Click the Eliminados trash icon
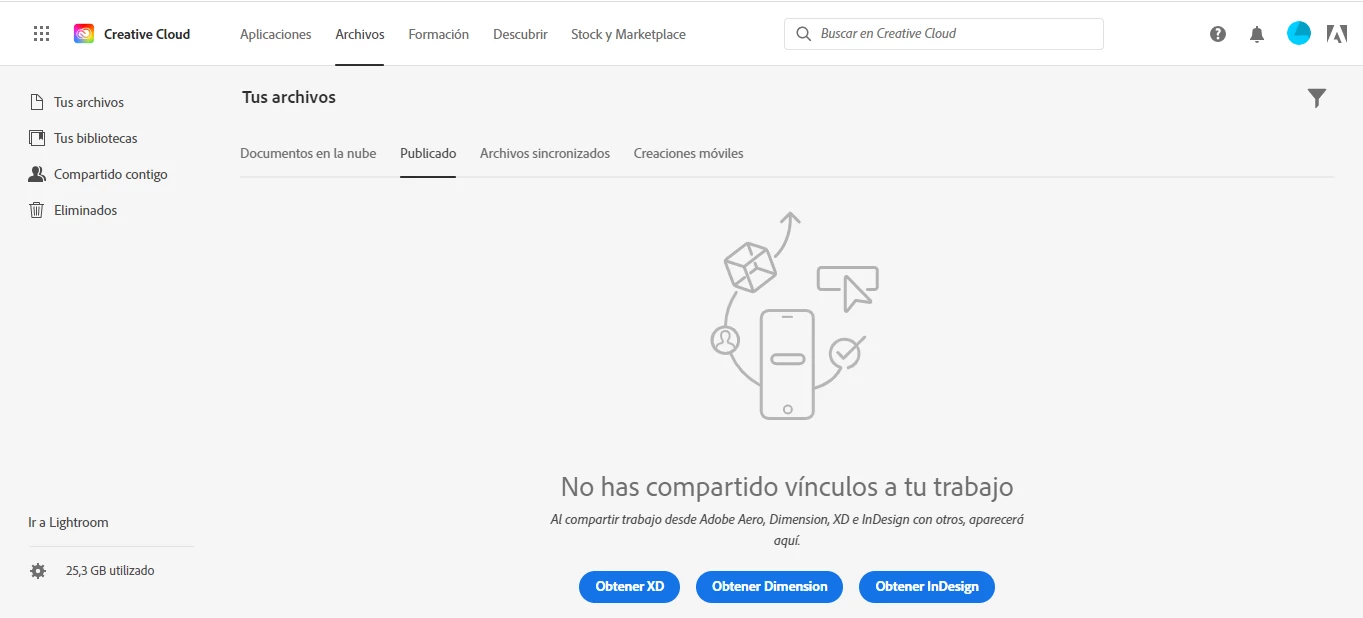Screen dimensions: 1363x618 (37, 210)
